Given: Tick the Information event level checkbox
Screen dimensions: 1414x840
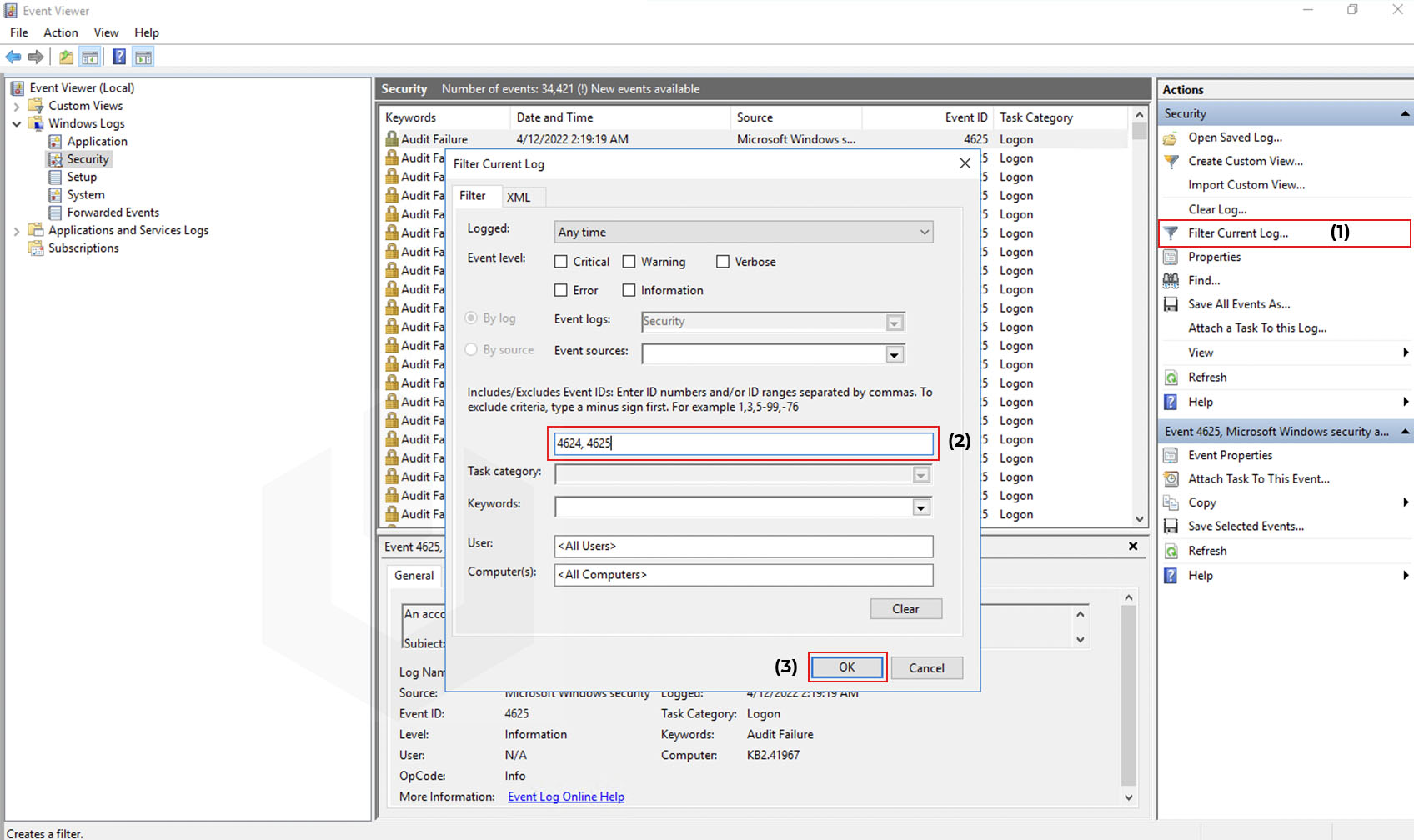Looking at the screenshot, I should pos(629,290).
